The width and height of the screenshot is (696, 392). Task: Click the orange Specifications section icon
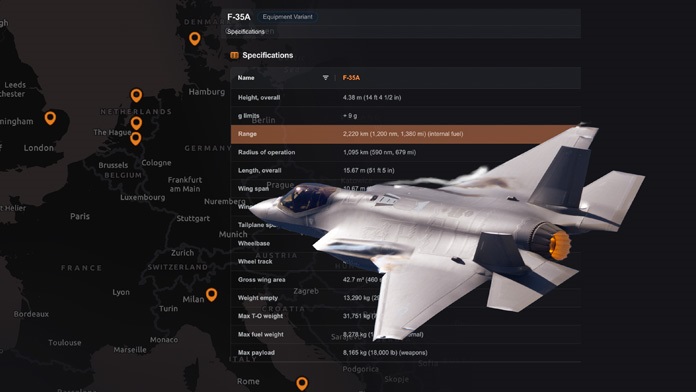(234, 55)
